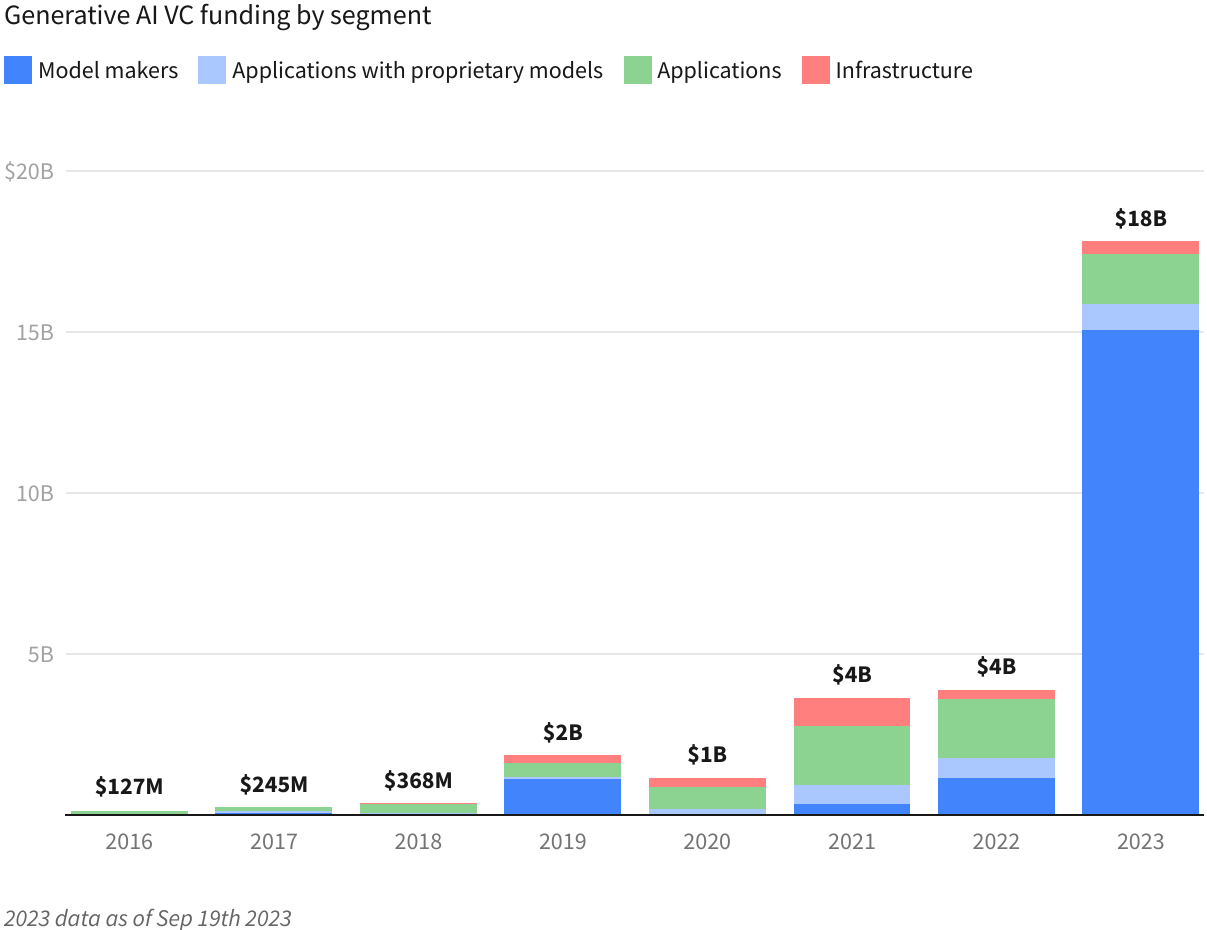The width and height of the screenshot is (1207, 930).
Task: Click the 2023 data footnote text
Action: (148, 917)
